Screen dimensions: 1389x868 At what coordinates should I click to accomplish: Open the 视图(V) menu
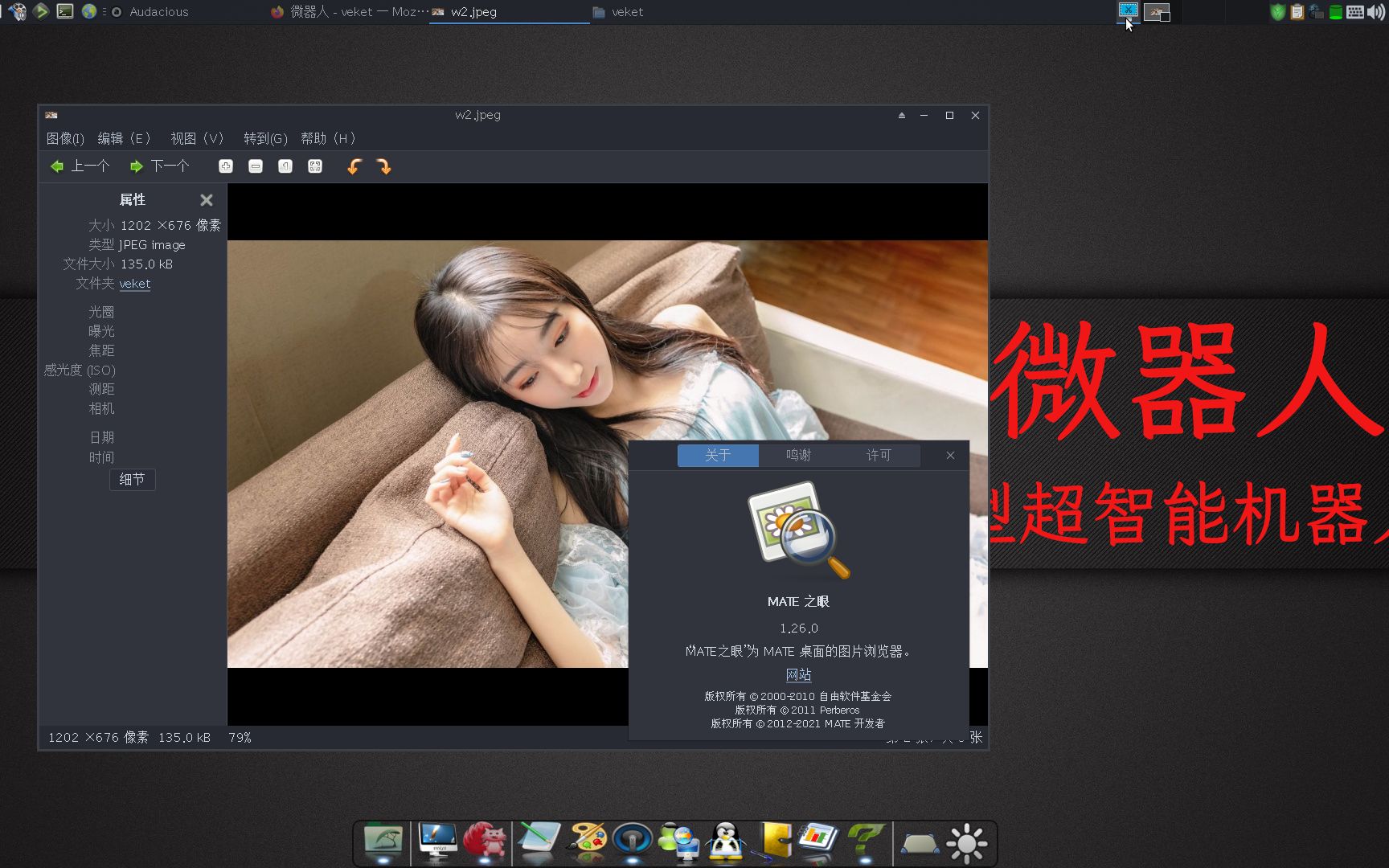(197, 138)
